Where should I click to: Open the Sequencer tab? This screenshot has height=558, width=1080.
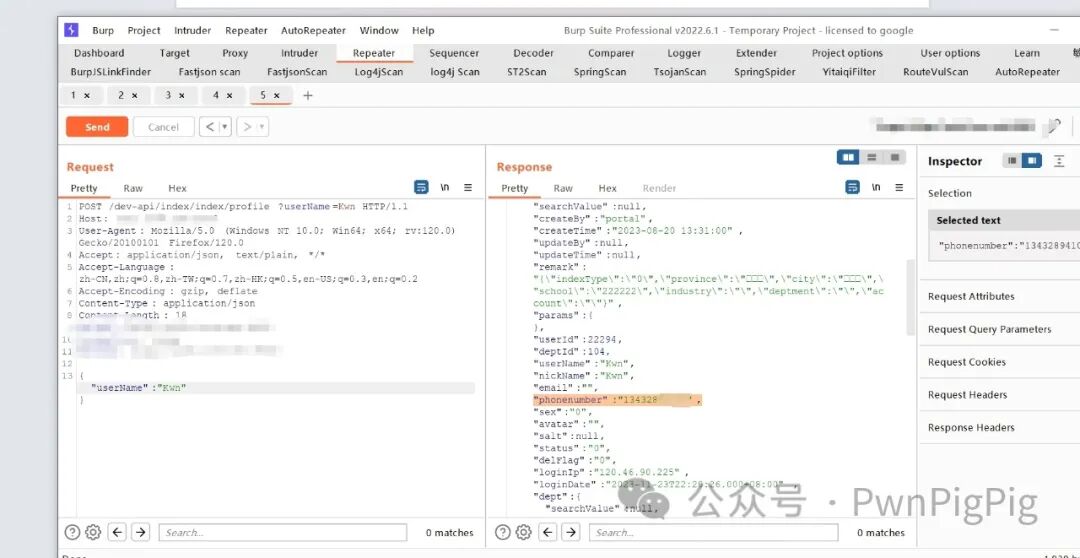[454, 53]
